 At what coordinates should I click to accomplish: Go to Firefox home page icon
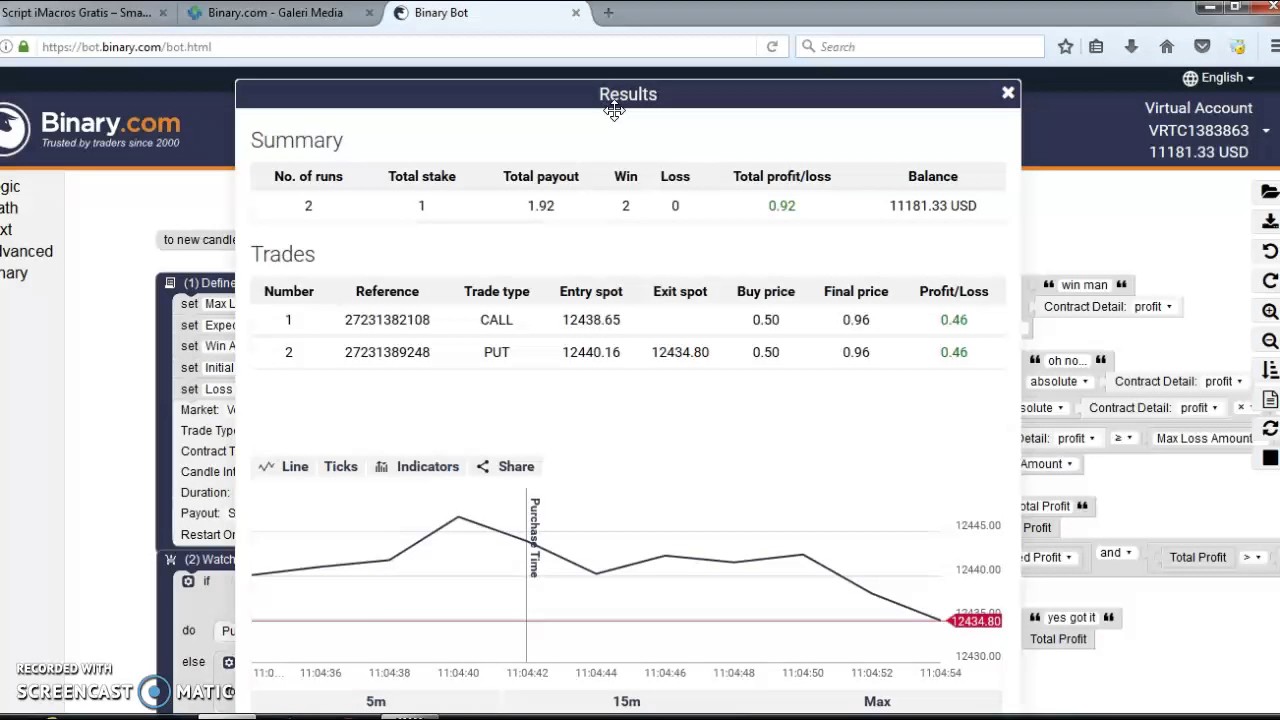tap(1166, 46)
